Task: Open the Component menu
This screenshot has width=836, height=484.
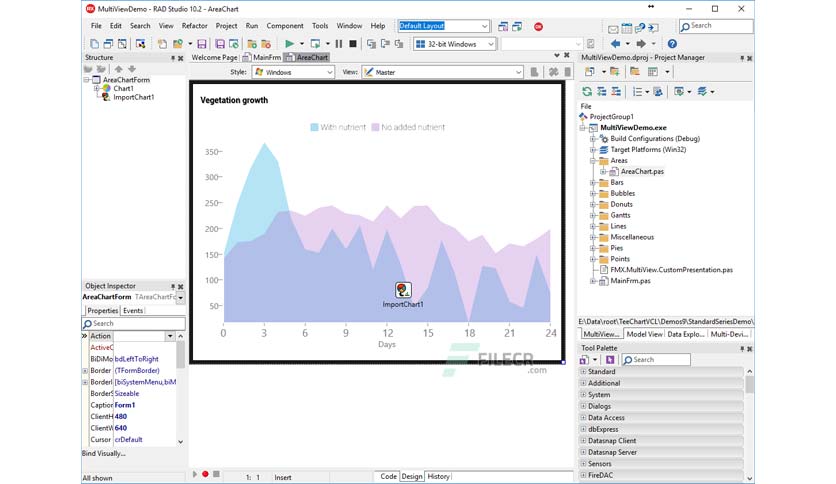Action: click(285, 26)
